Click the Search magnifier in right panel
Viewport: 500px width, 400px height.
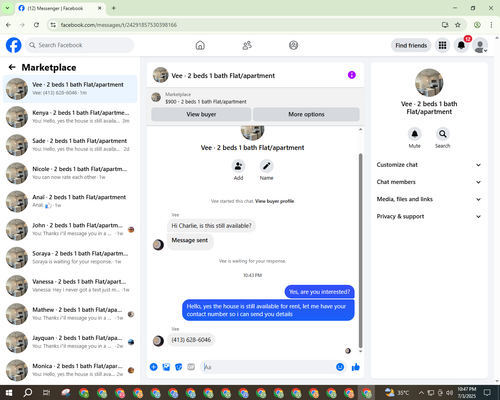click(x=442, y=134)
